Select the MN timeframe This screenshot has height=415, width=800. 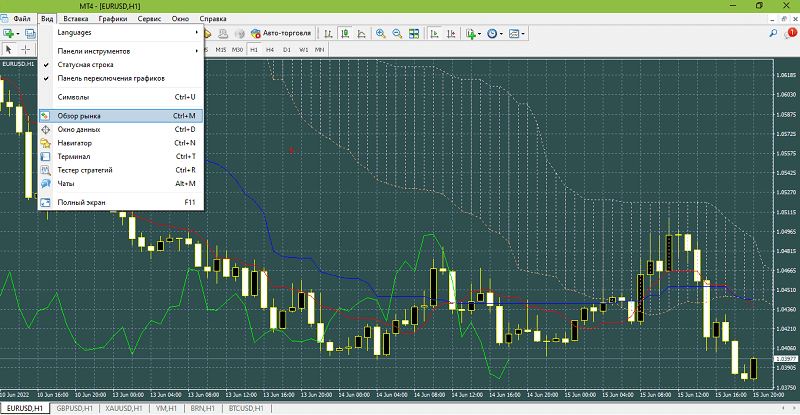click(319, 50)
